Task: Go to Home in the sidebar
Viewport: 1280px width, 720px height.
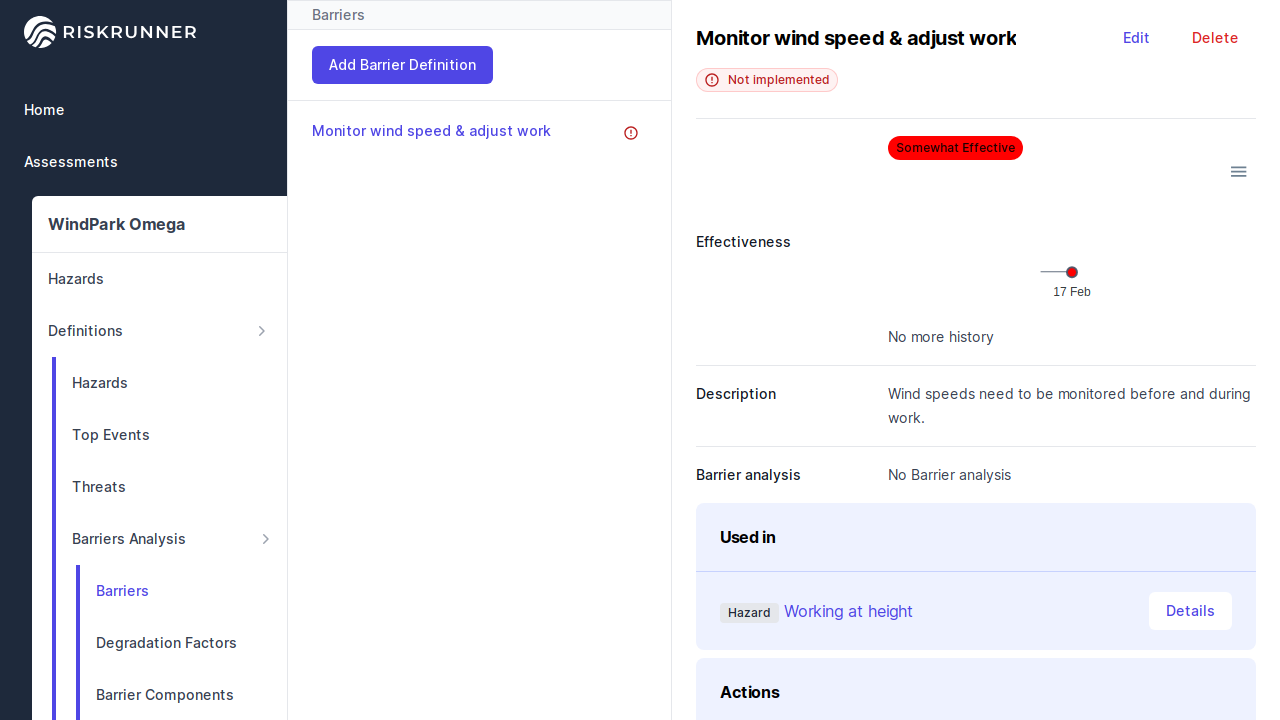Action: 44,110
